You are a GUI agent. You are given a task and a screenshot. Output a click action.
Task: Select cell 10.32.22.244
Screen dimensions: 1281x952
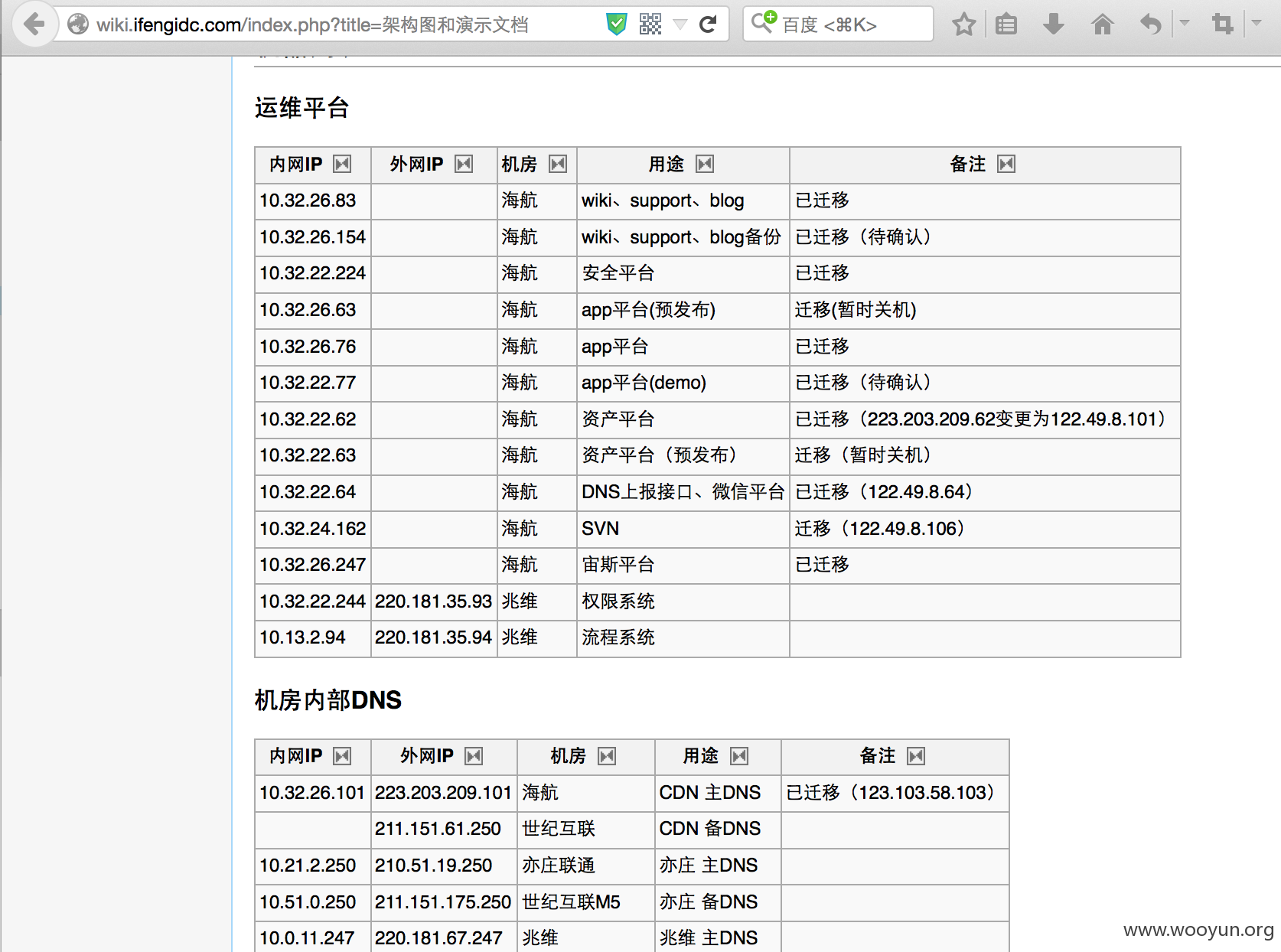click(x=312, y=602)
